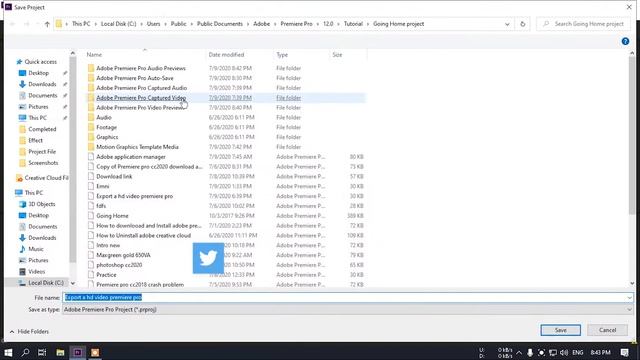Viewport: 640px width, 360px height.
Task: Open Videos under This PC
Action: click(36, 271)
